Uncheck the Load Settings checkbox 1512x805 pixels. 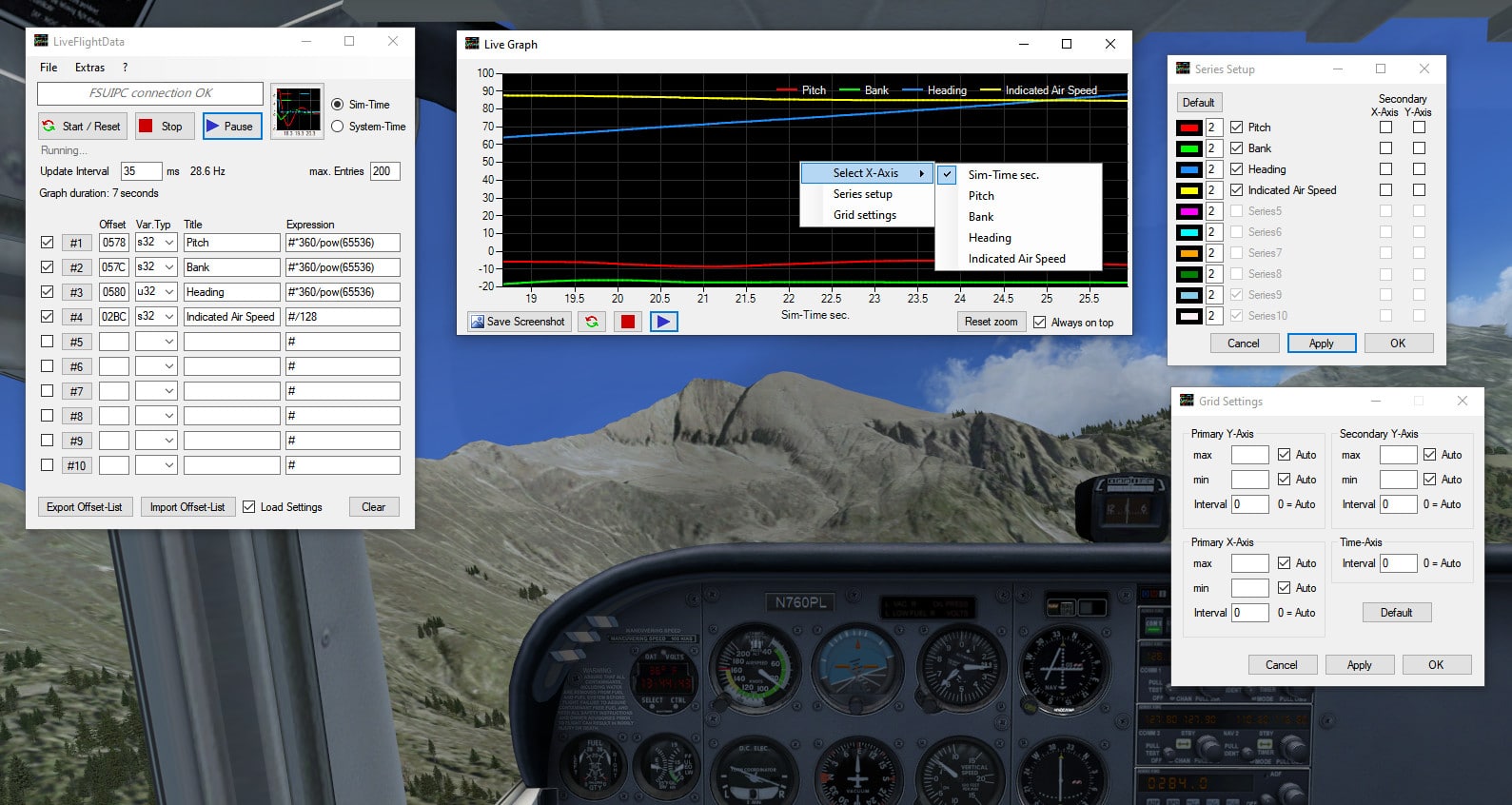tap(249, 507)
